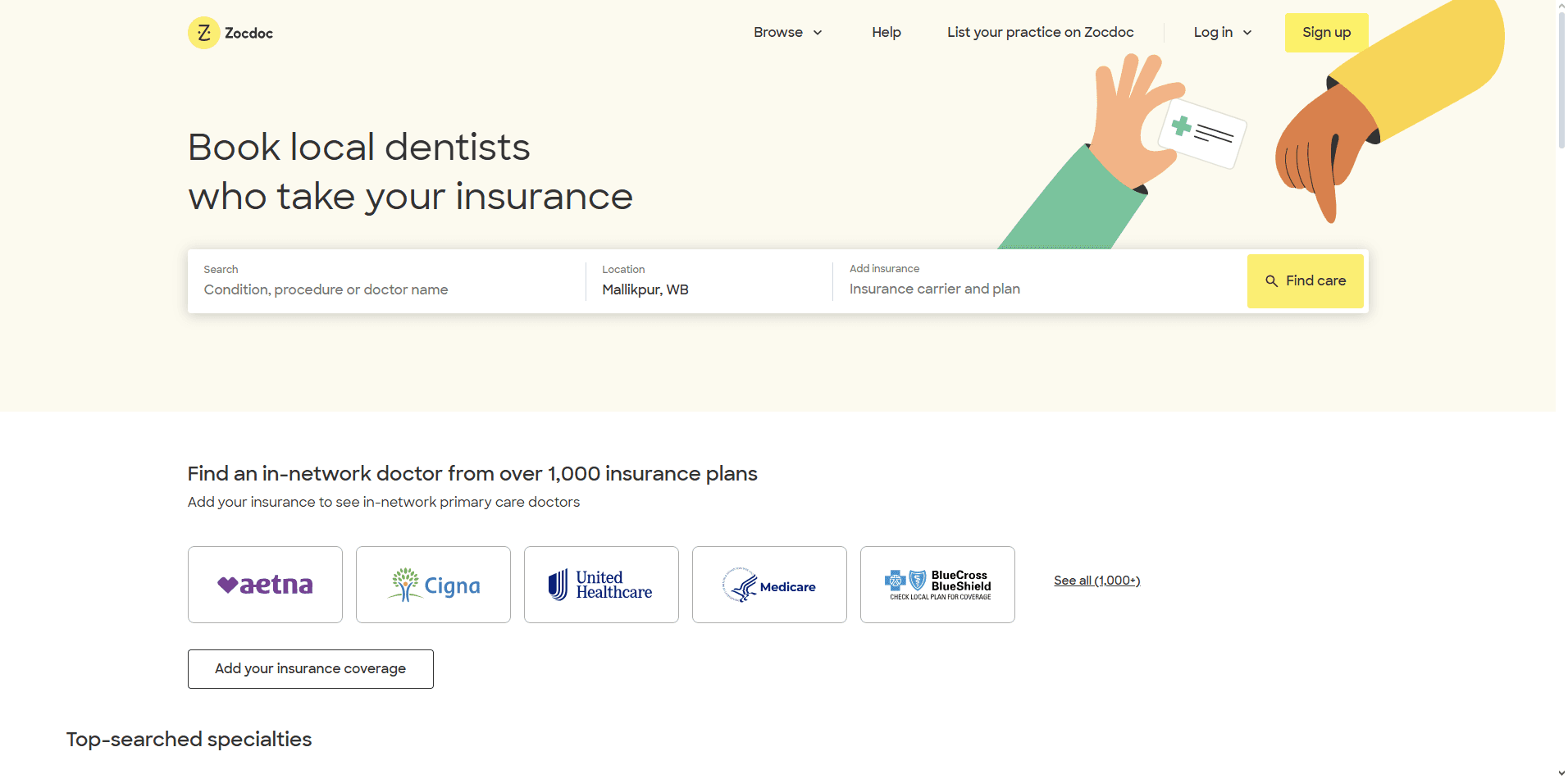Viewport: 1568px width, 779px height.
Task: Open the Browse dropdown menu
Action: tap(788, 33)
